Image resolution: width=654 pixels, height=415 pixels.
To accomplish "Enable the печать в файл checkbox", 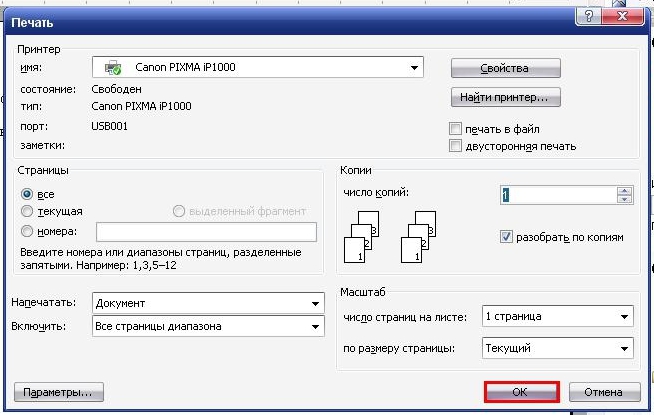I will click(x=456, y=129).
